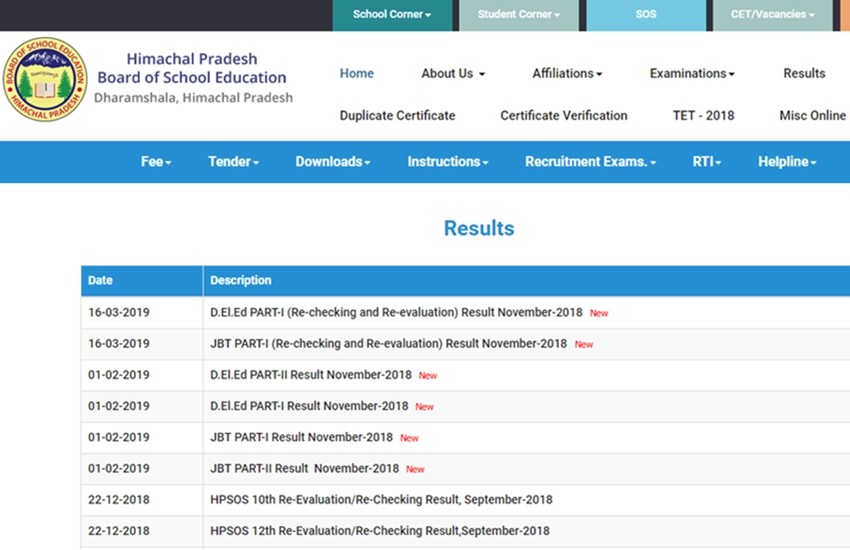Select Results in the navigation bar
The height and width of the screenshot is (550, 850).
pos(804,73)
